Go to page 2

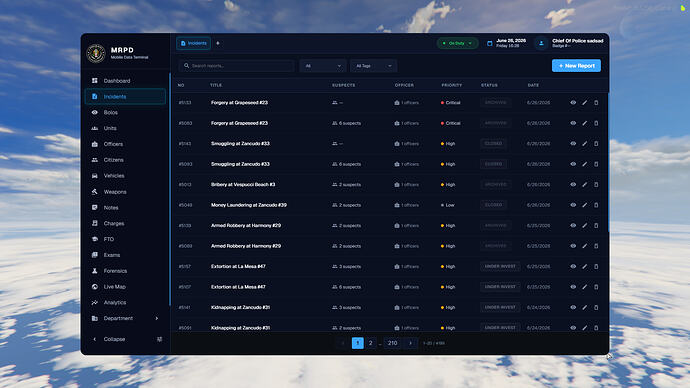(x=371, y=343)
